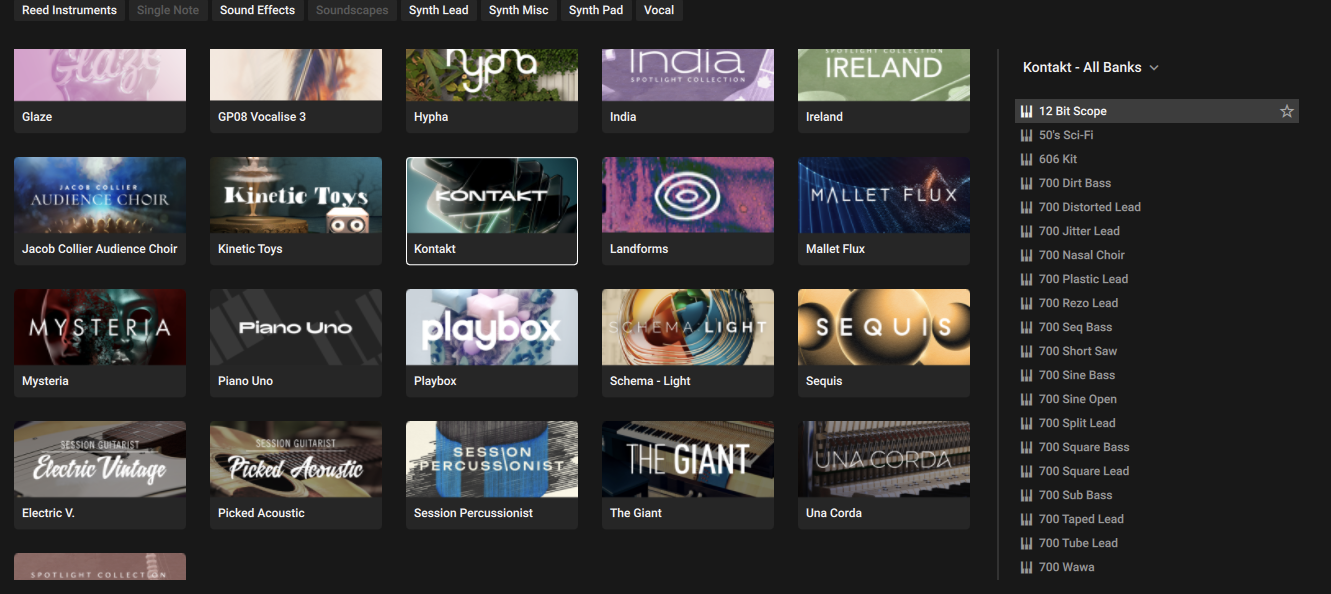The image size is (1331, 594).
Task: Toggle the favorite star on 12 Bit Scope
Action: 1286,111
